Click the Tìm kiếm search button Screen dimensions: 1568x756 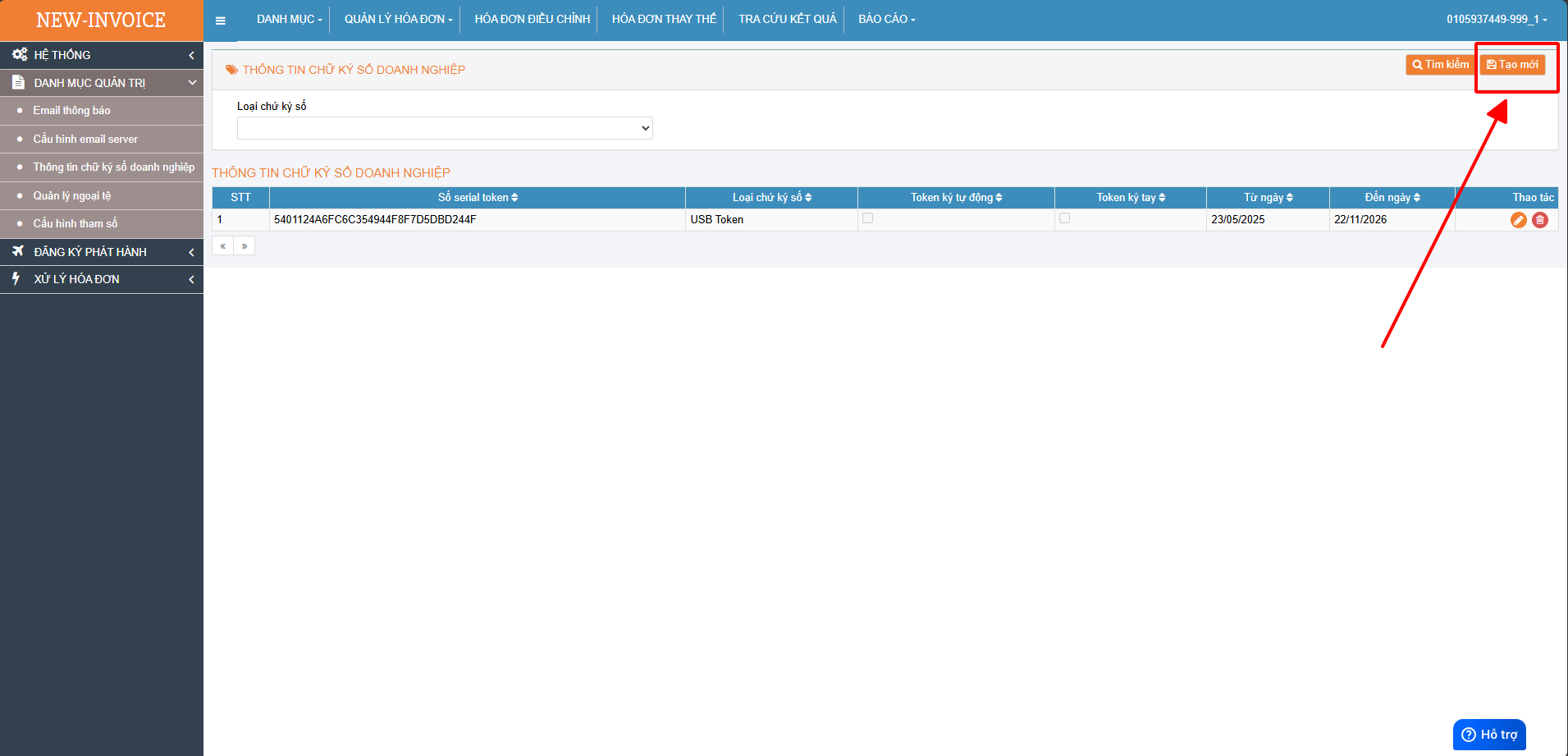[1441, 65]
